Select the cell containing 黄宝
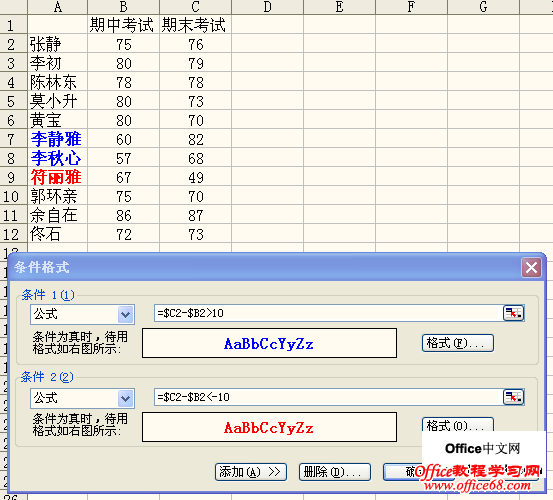The image size is (553, 500). pyautogui.click(x=57, y=120)
